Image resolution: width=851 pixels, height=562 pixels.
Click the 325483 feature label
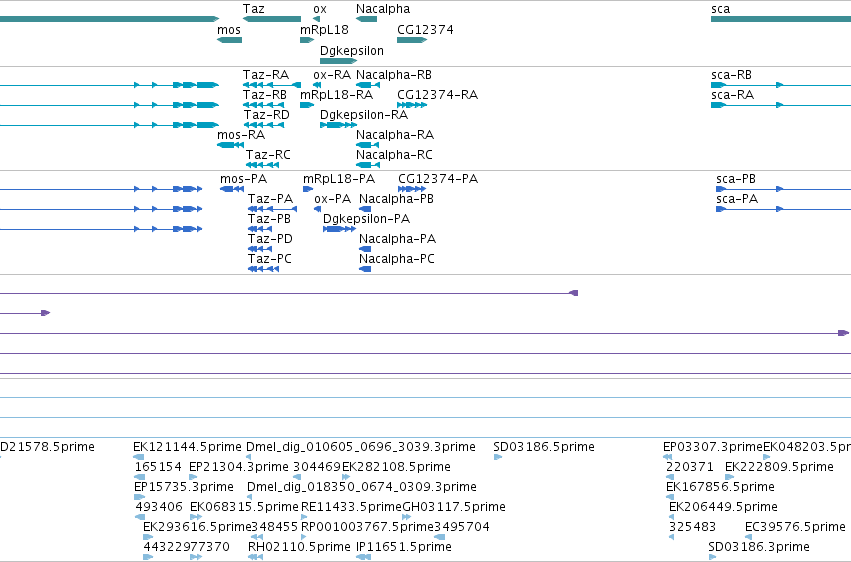pyautogui.click(x=693, y=527)
